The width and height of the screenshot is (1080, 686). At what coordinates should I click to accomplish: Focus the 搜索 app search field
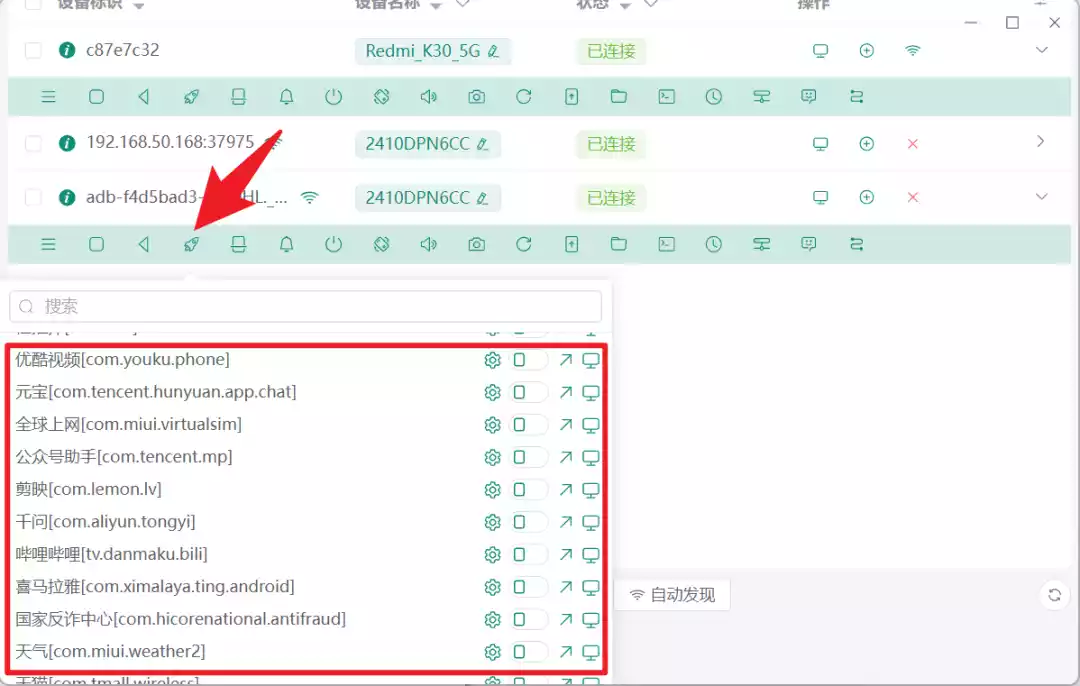click(305, 306)
